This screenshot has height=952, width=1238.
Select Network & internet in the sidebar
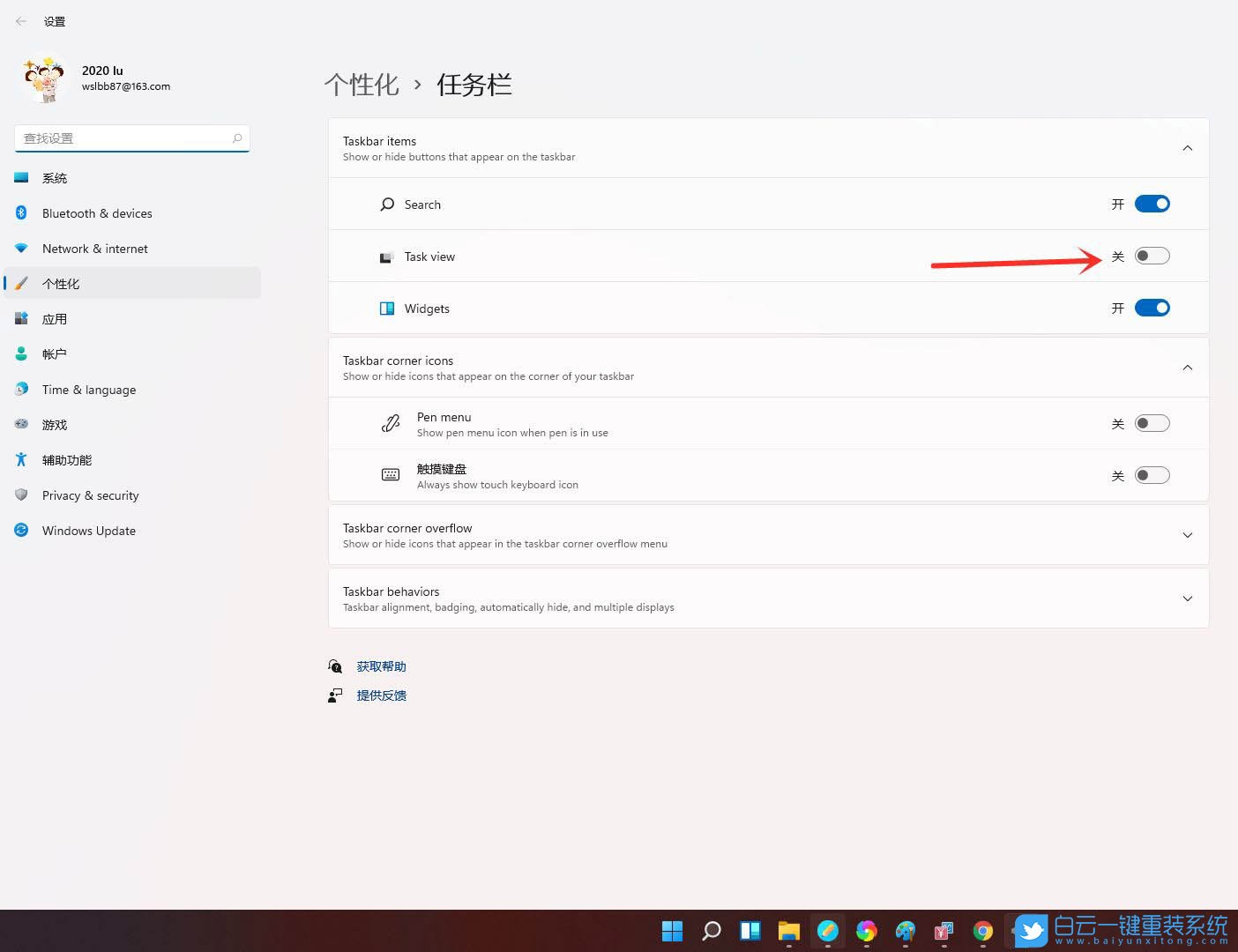94,248
